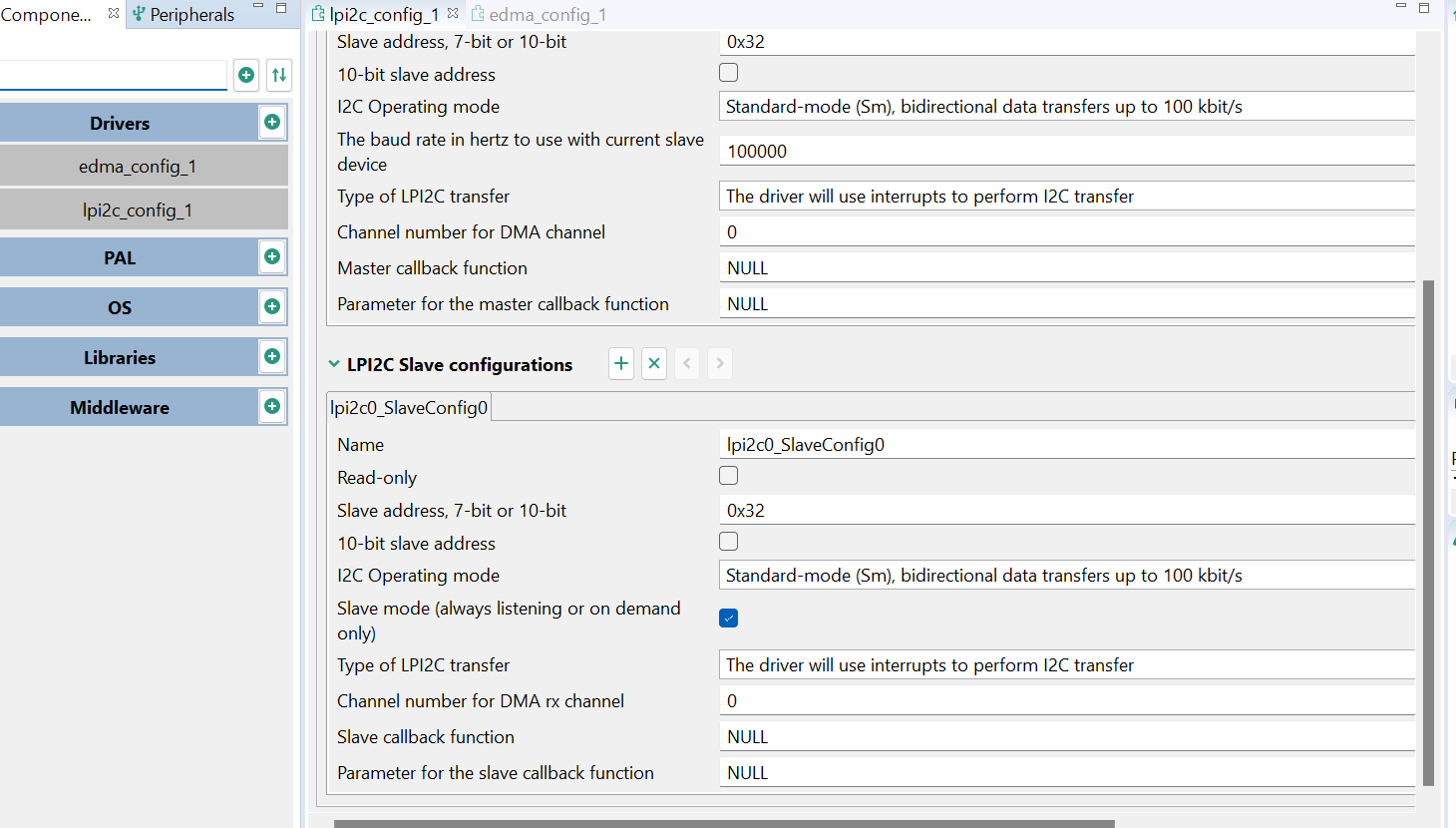Open master Type of LPI2C transfer dropdown

click(1067, 197)
